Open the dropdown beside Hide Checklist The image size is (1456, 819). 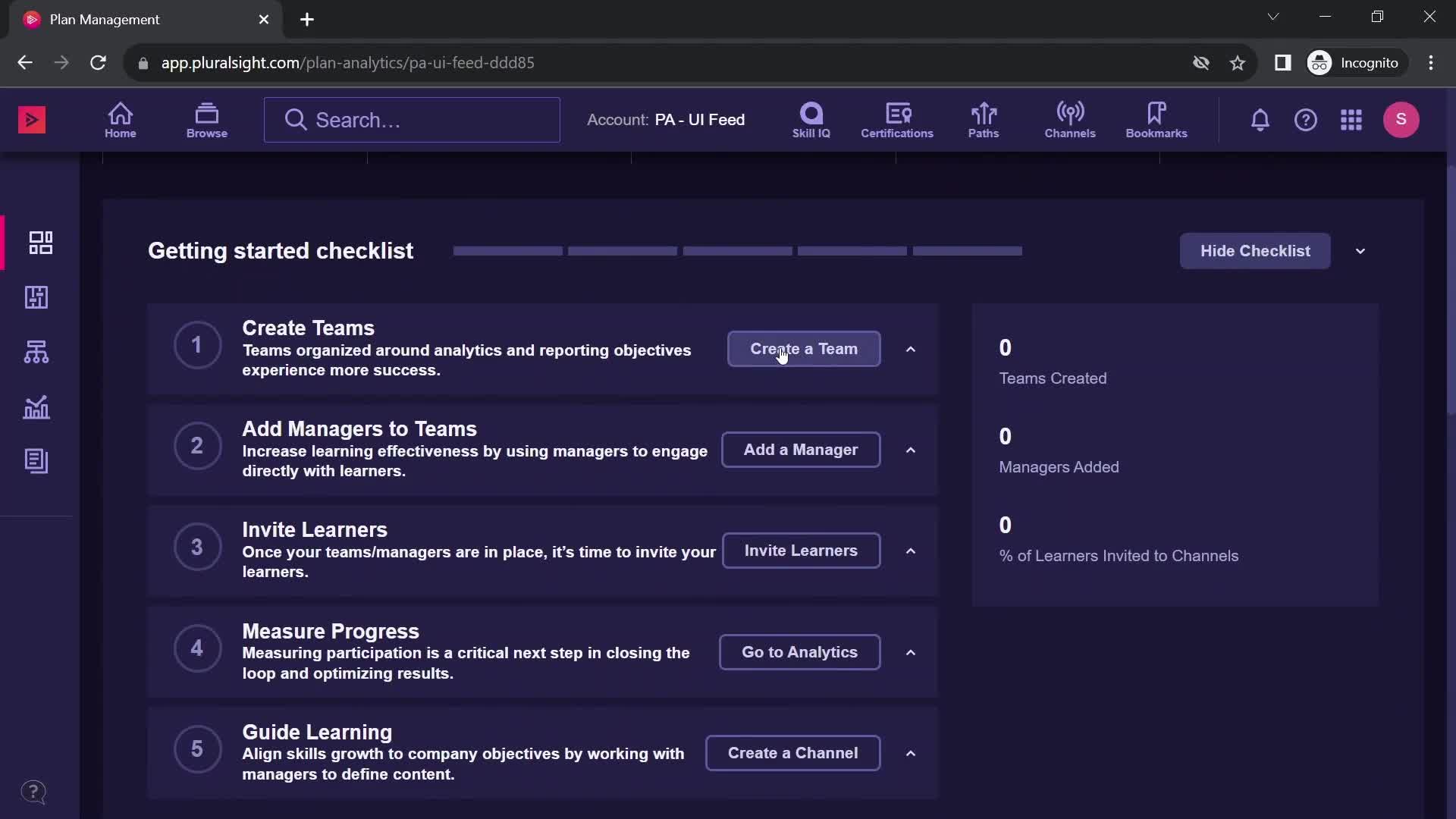coord(1360,251)
